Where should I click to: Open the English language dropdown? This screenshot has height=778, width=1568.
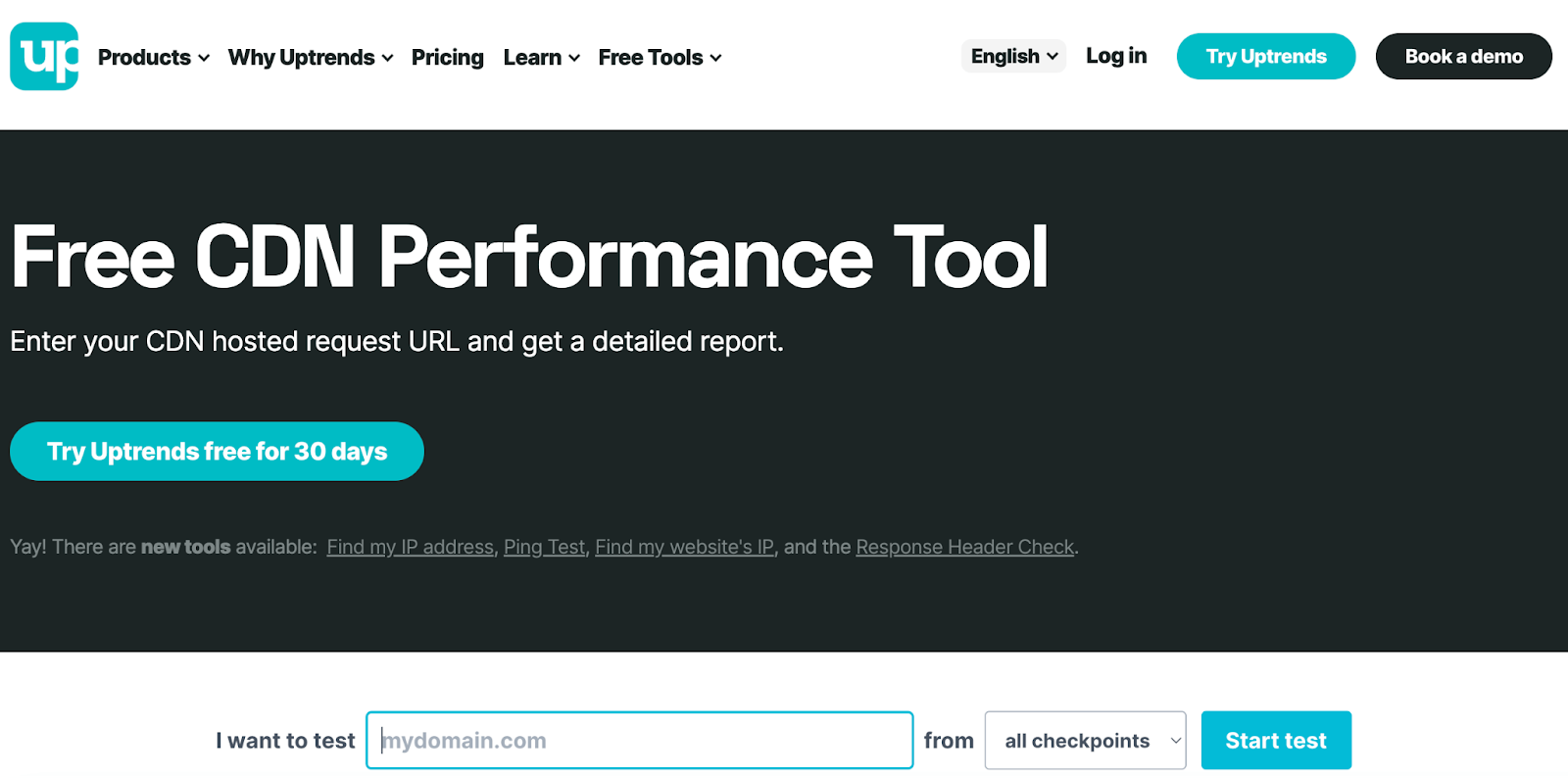click(x=1014, y=56)
